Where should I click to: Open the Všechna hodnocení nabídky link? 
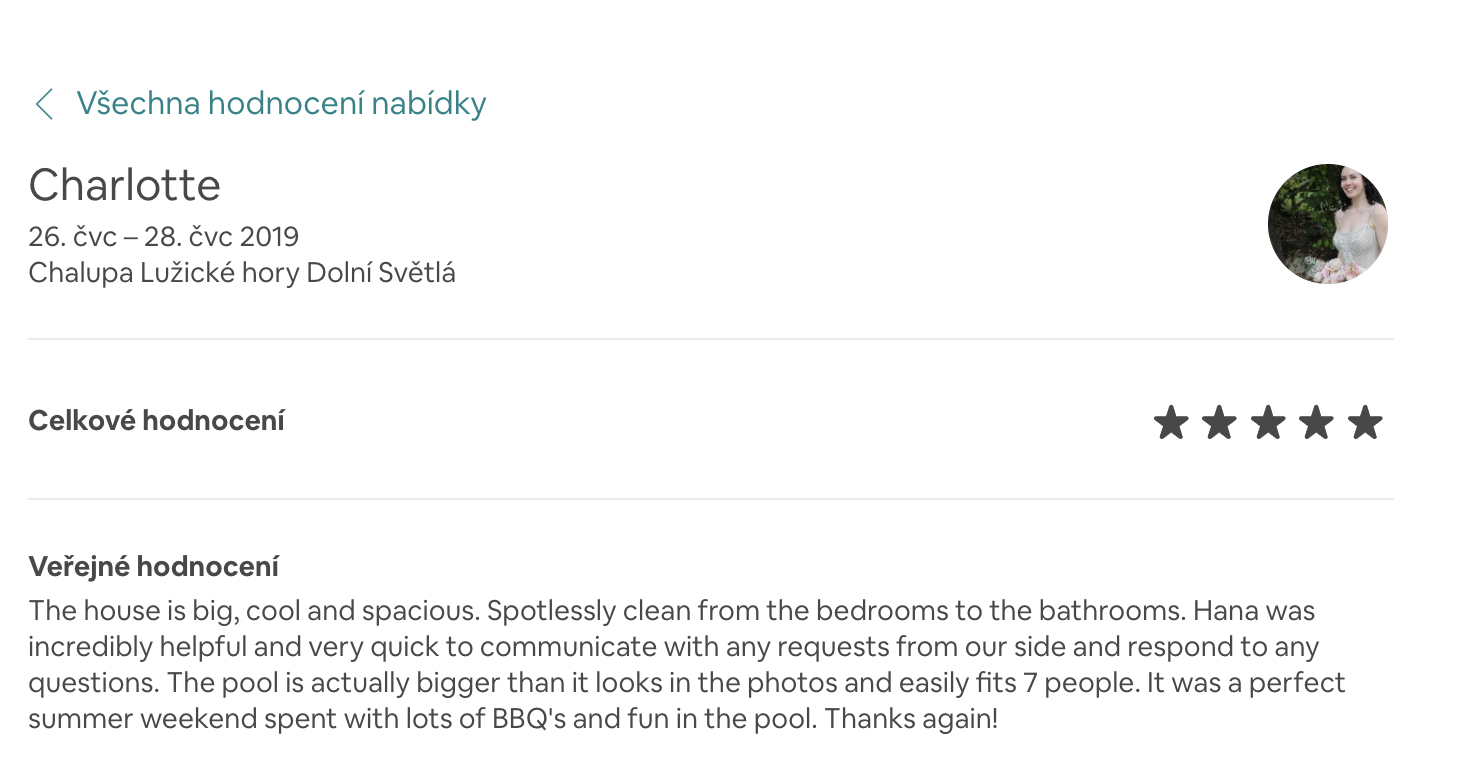click(x=282, y=103)
